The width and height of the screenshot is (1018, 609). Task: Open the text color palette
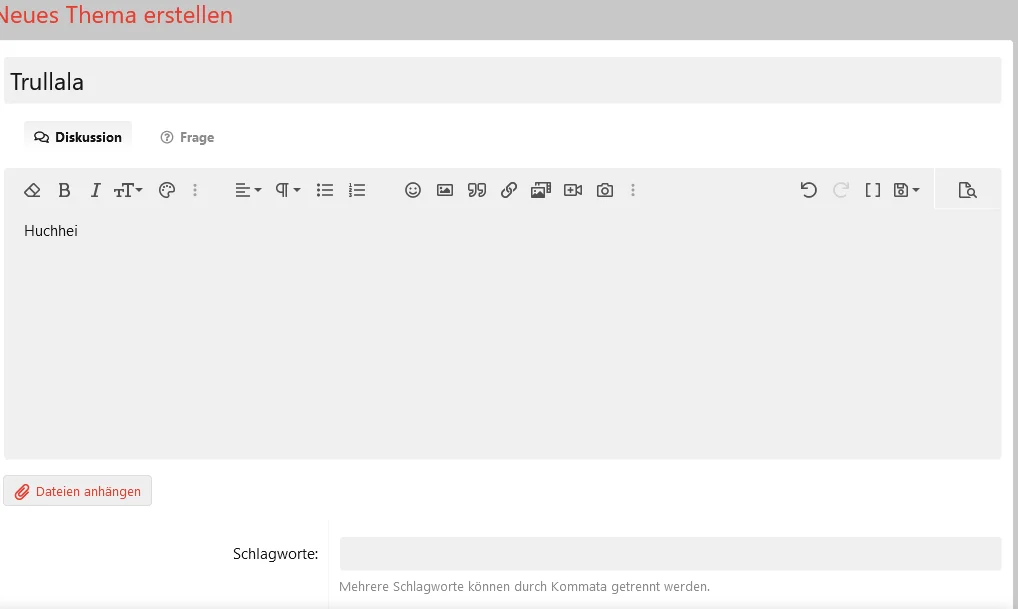coord(167,190)
